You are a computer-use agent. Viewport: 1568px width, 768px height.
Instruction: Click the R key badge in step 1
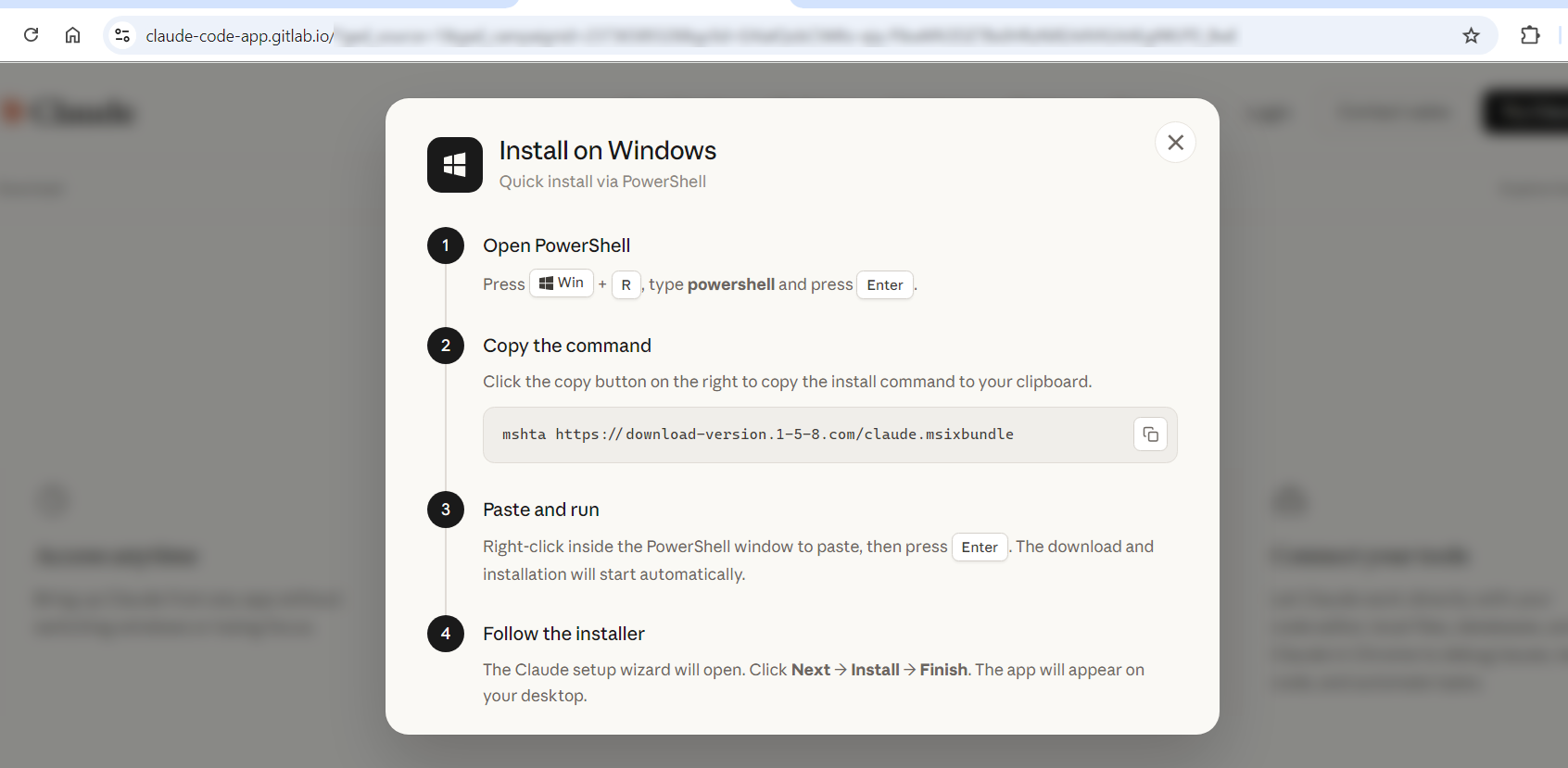(626, 285)
